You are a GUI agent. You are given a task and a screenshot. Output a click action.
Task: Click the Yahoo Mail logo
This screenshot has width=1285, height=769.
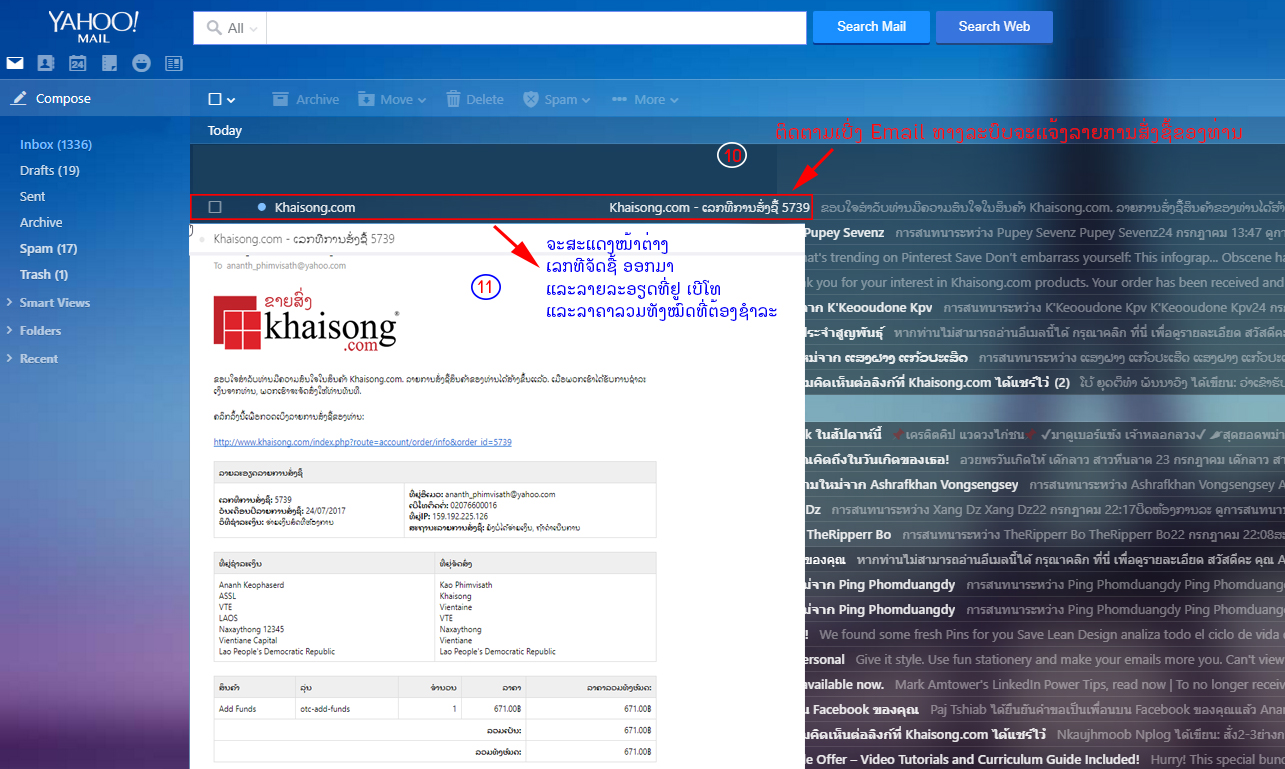[x=93, y=27]
